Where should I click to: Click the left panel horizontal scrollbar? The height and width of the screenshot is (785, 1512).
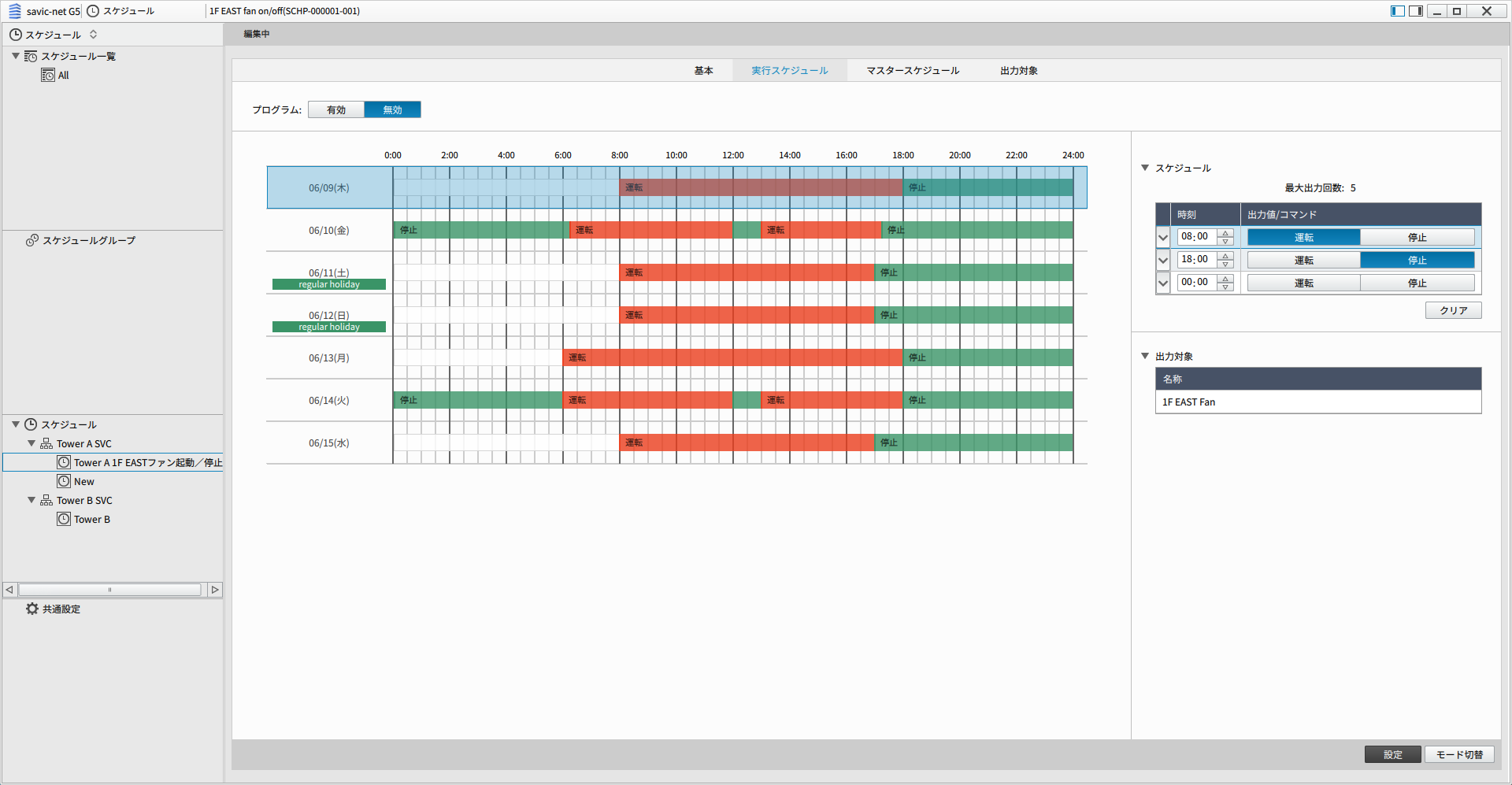coord(109,590)
